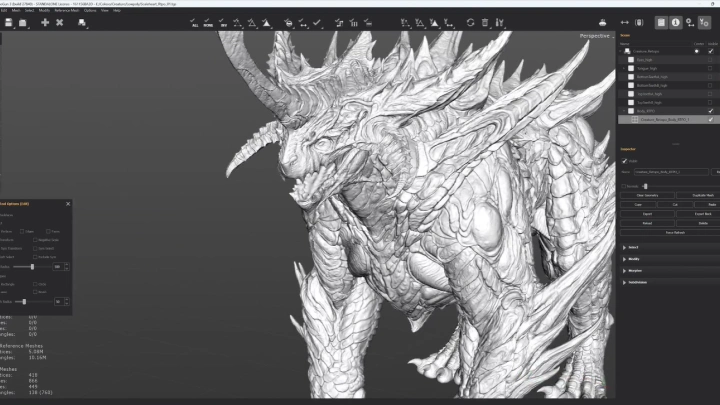Viewport: 720px width, 405px height.
Task: Expand the Modify section in Inspector
Action: pyautogui.click(x=624, y=259)
